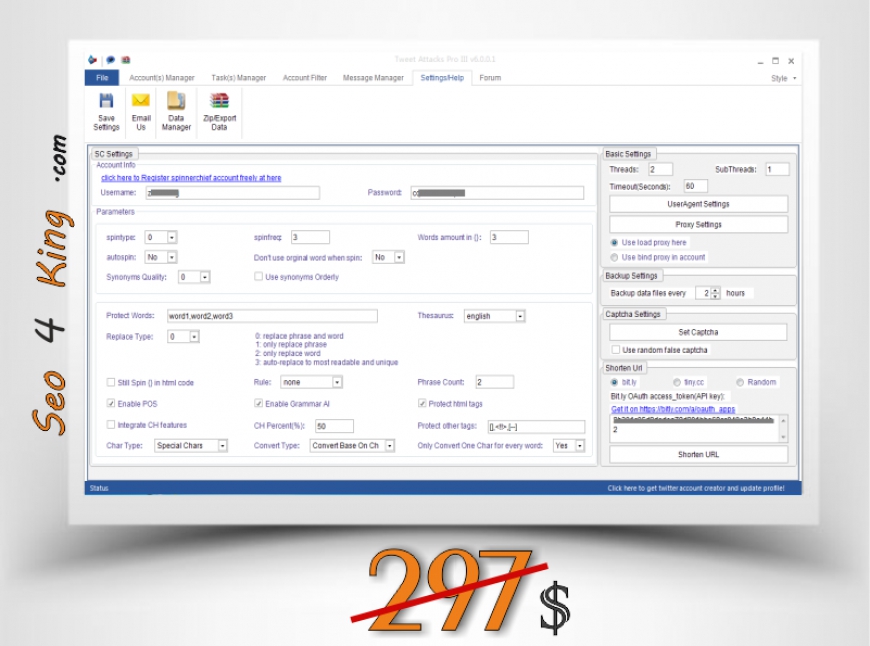870x646 pixels.
Task: Select the Random shorten url radio
Action: (x=740, y=382)
